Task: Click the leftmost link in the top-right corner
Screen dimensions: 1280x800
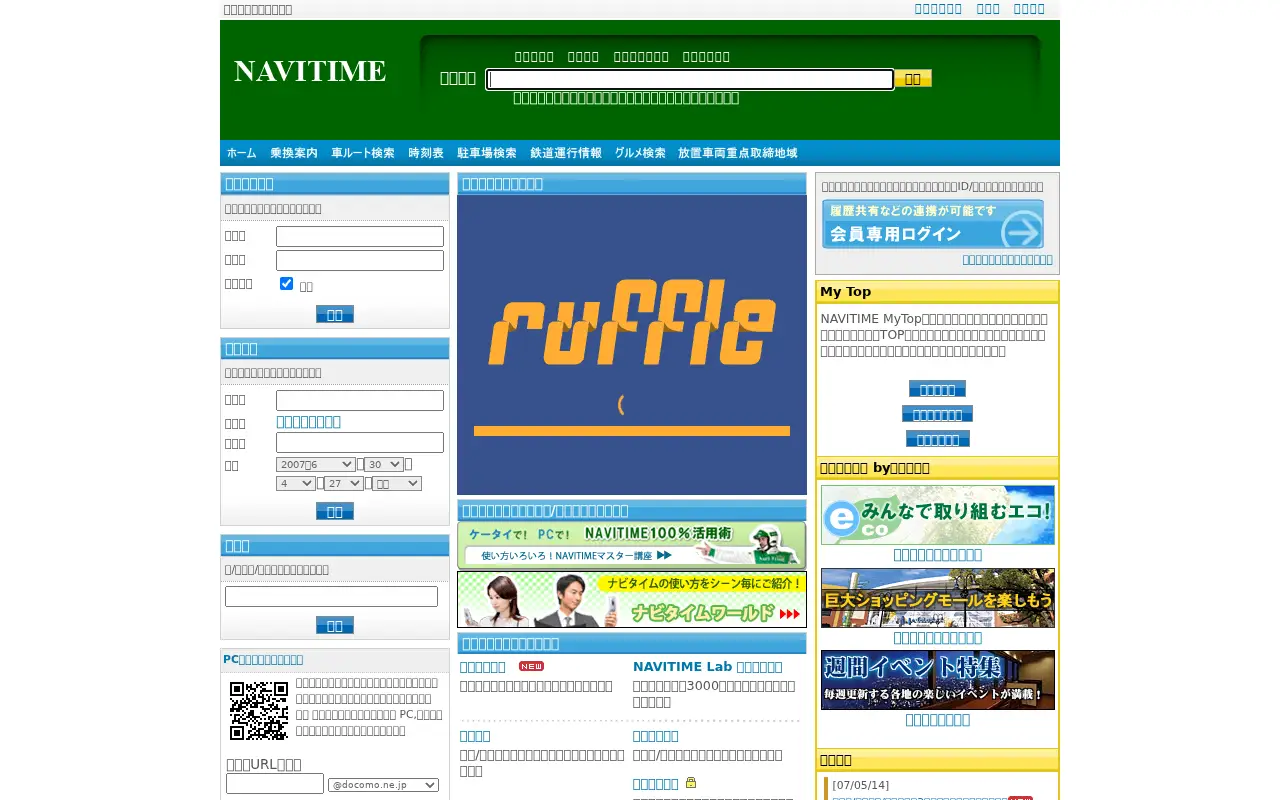Action: [x=938, y=9]
